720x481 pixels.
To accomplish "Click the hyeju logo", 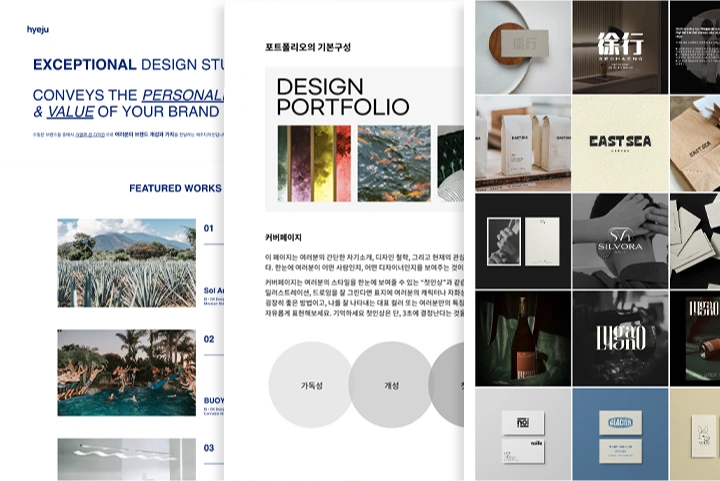I will click(x=38, y=30).
